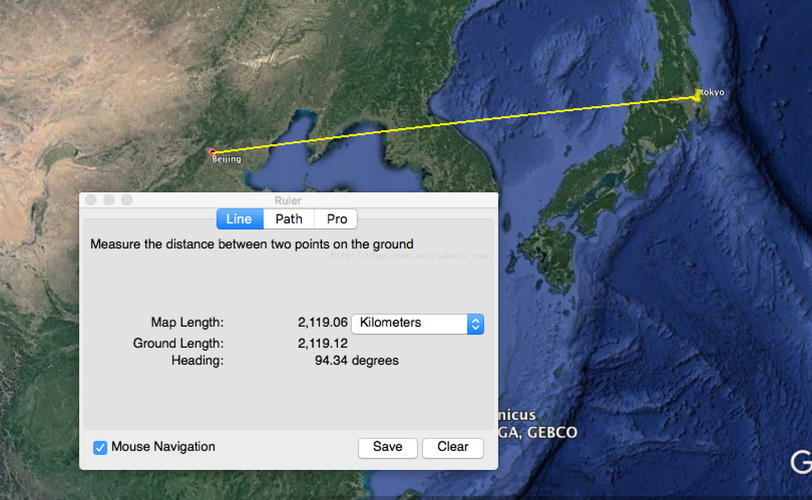Screen dimensions: 812x500
Task: Open the Kilometers units dropdown
Action: (x=417, y=323)
